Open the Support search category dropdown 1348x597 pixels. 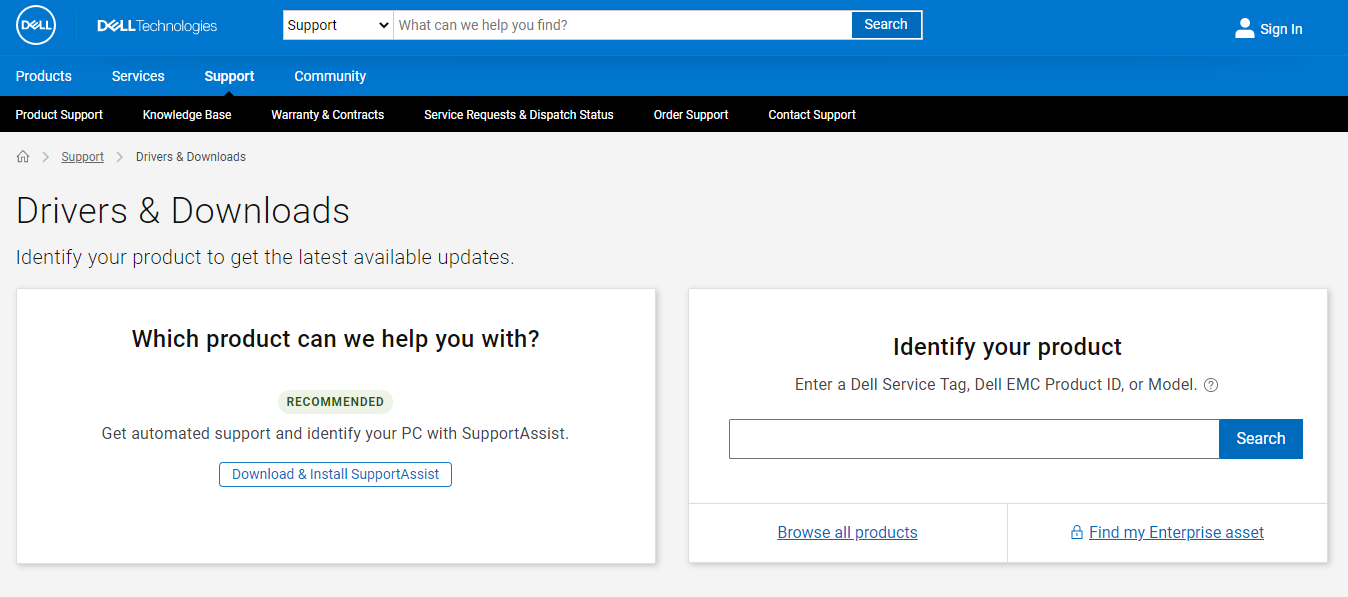(338, 25)
